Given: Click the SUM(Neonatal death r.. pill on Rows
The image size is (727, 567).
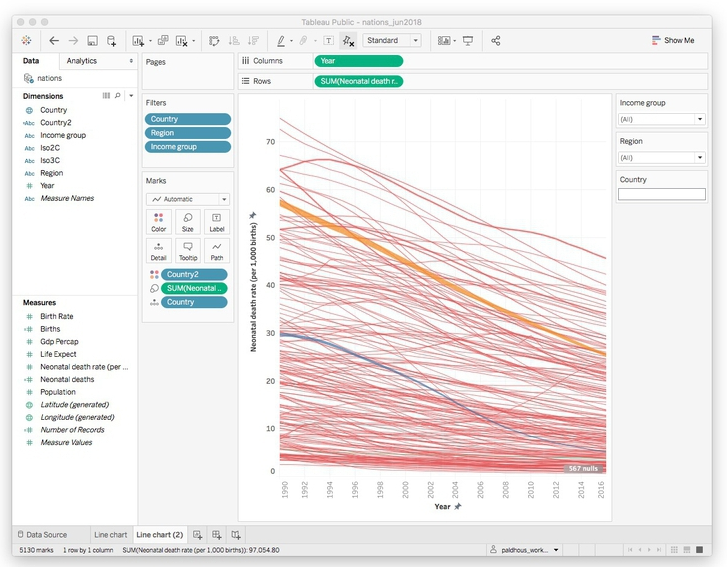Looking at the screenshot, I should 358,82.
